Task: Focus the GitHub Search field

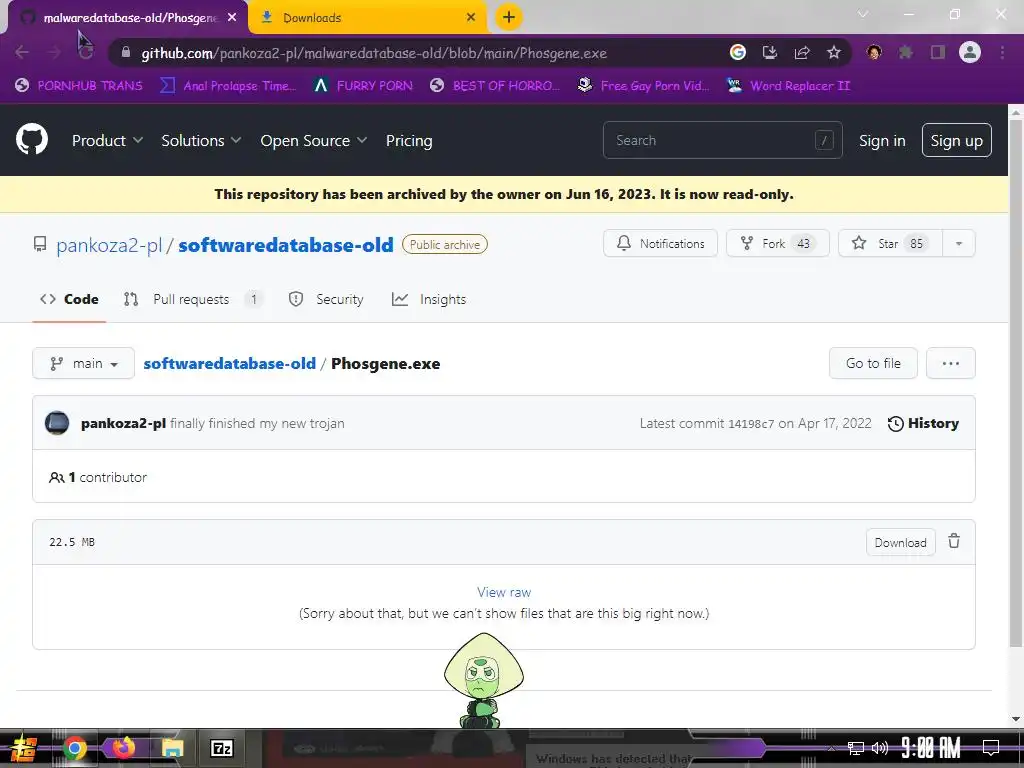Action: [x=722, y=140]
